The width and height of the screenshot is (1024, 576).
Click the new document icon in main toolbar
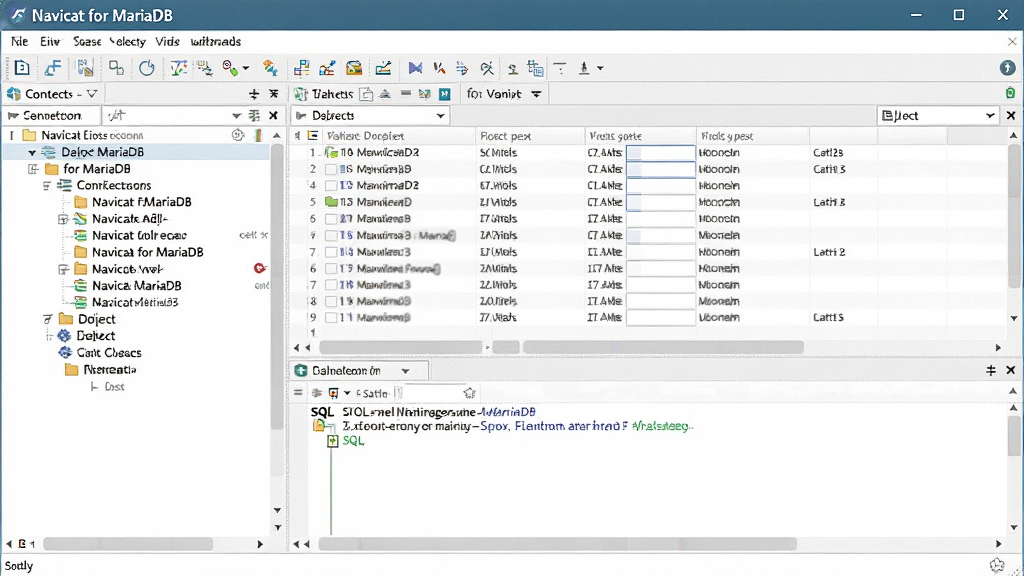point(22,68)
